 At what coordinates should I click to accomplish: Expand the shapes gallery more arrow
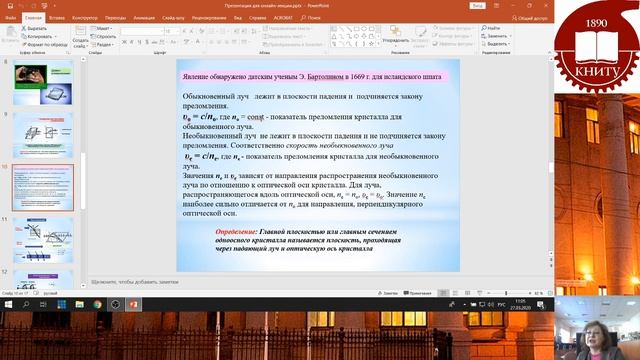pyautogui.click(x=379, y=43)
